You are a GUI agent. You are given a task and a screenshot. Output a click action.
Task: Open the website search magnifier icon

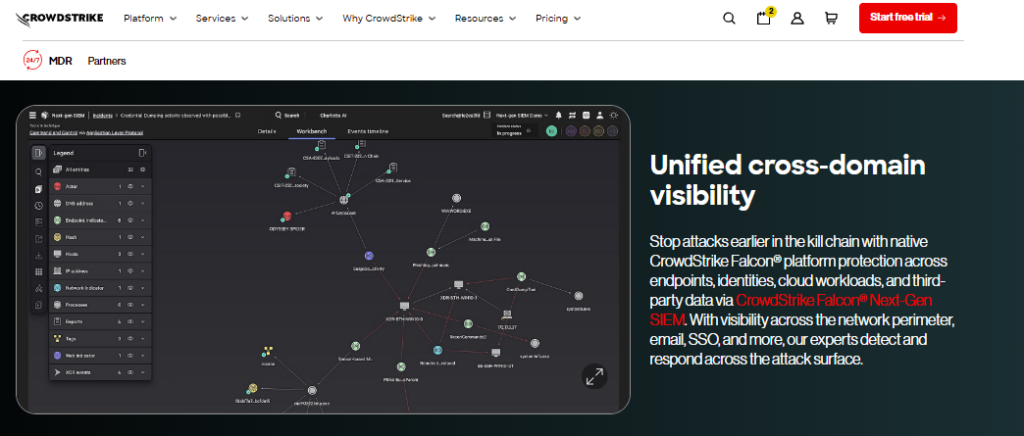[729, 18]
